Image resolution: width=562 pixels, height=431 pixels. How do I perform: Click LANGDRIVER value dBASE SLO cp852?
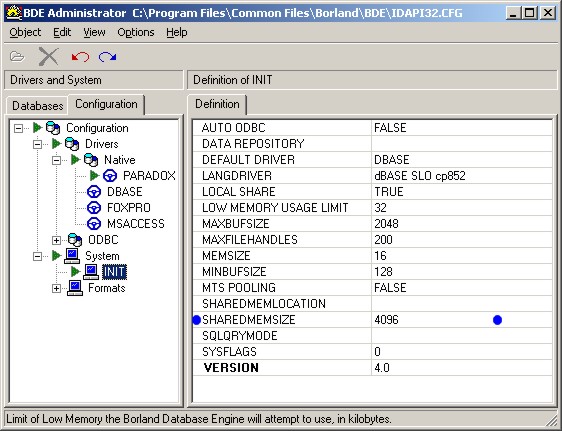point(419,176)
